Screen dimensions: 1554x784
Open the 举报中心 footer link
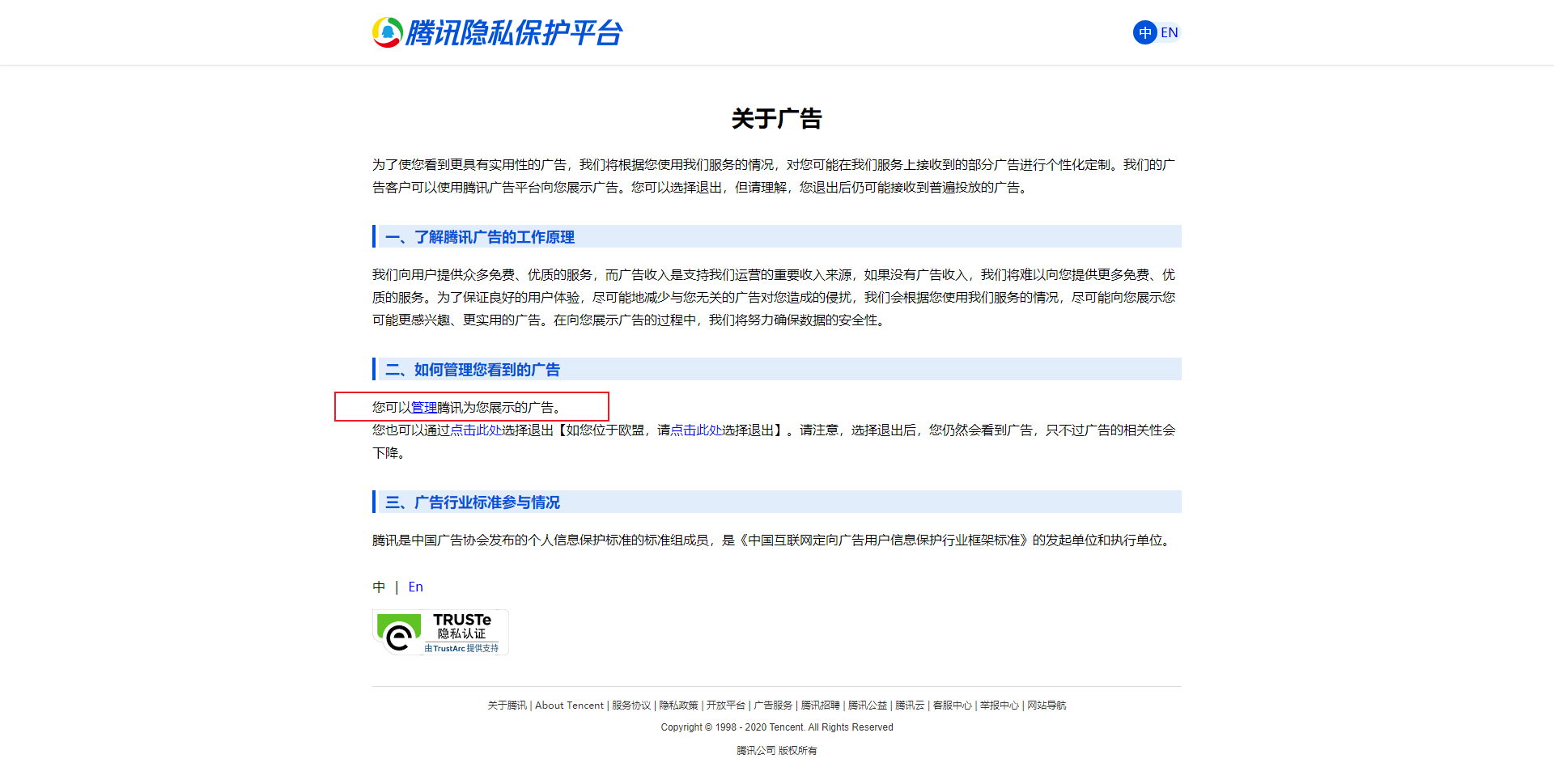click(1000, 706)
